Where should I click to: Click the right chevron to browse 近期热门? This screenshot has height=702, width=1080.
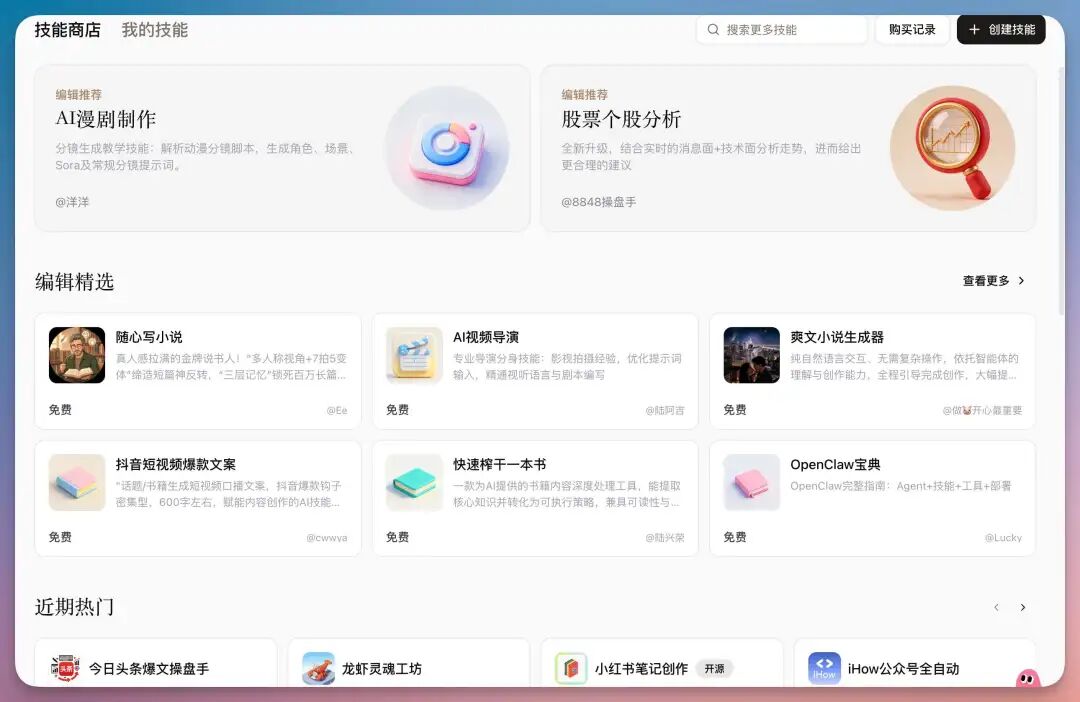click(x=1023, y=607)
